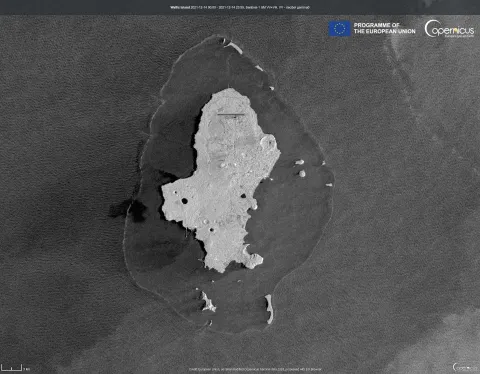Click the dark airstrip line on northern island
Screen dimensions: 480x374
click(x=231, y=114)
